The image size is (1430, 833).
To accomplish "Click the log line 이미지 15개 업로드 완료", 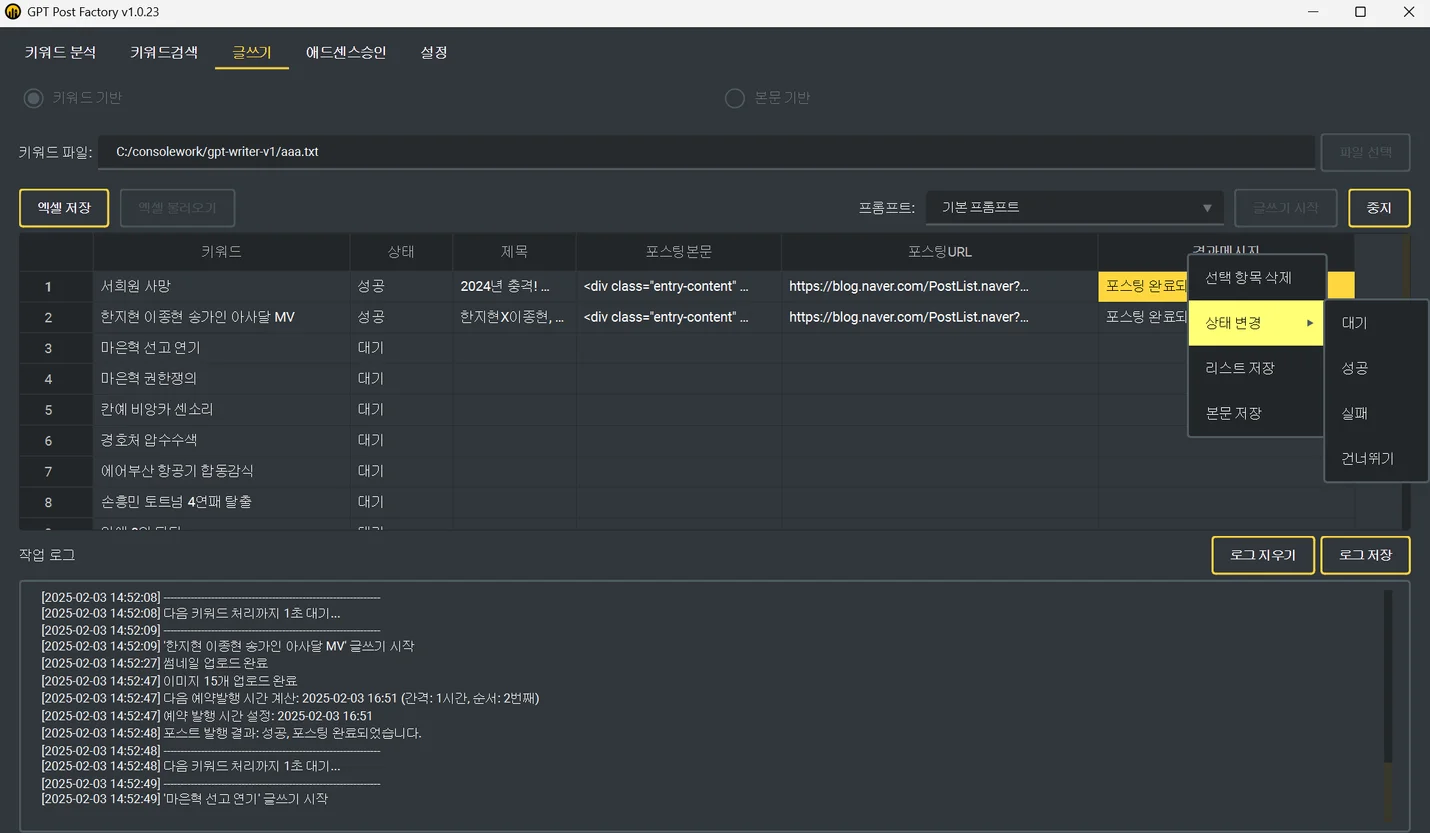I will [169, 681].
